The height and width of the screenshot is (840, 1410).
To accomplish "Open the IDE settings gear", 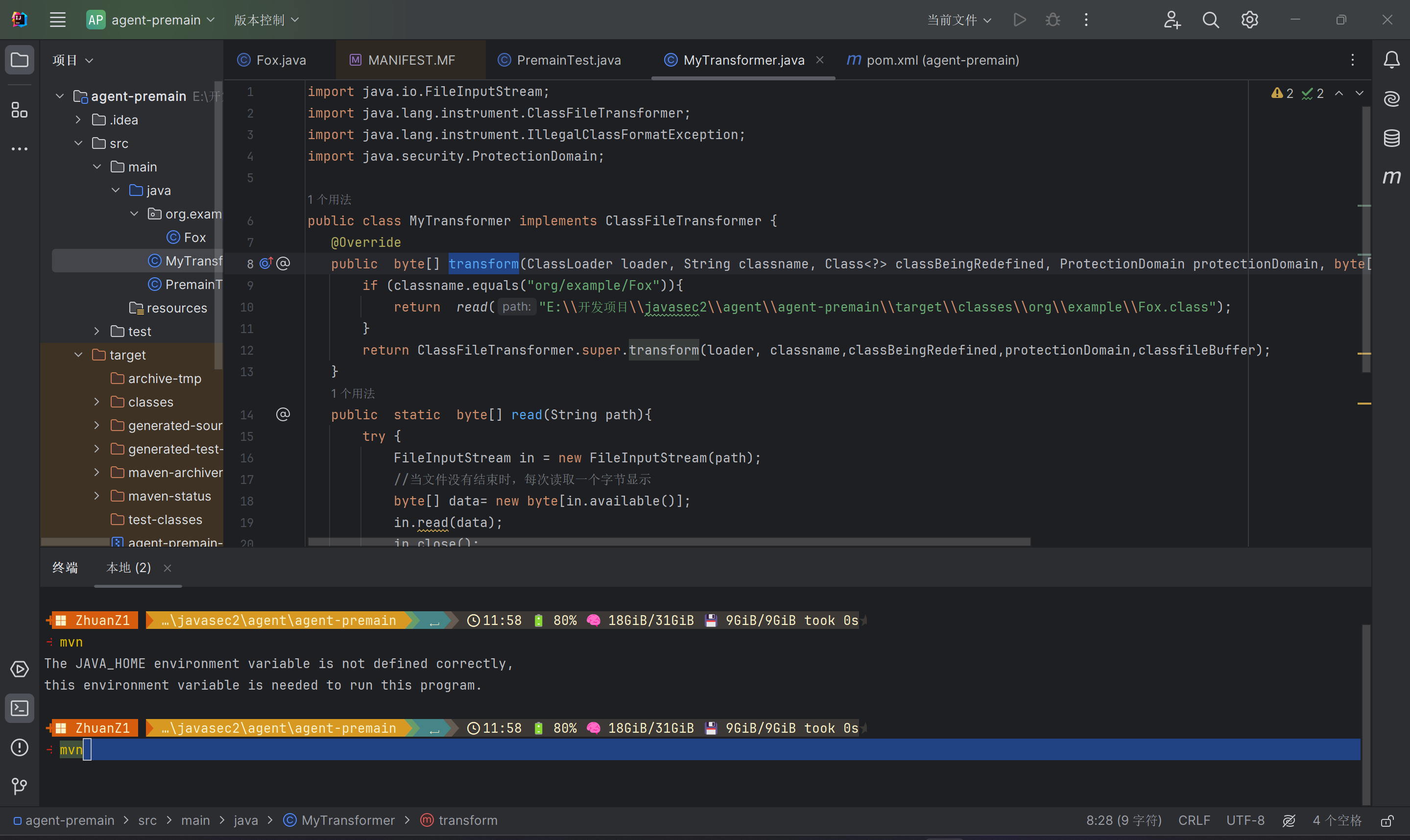I will coord(1249,21).
